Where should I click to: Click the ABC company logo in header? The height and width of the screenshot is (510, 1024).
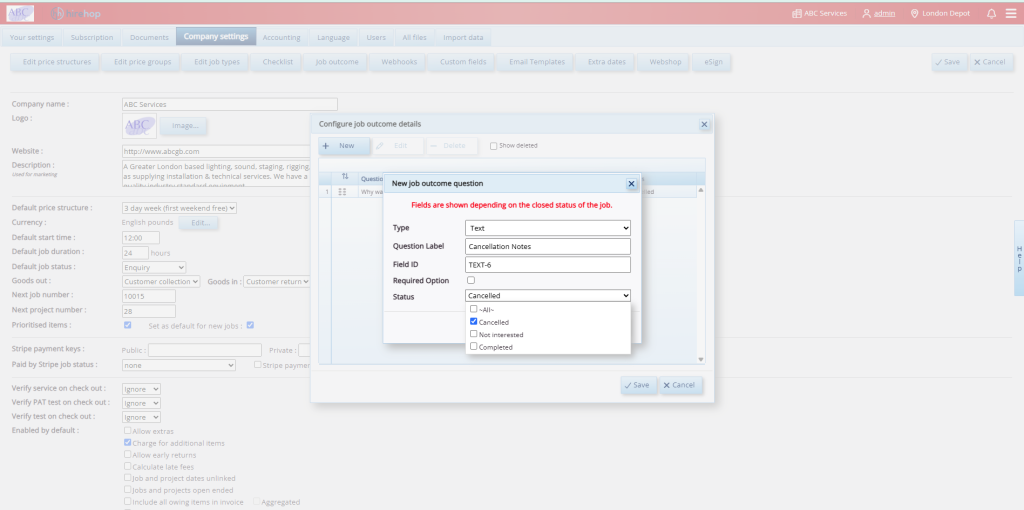20,13
